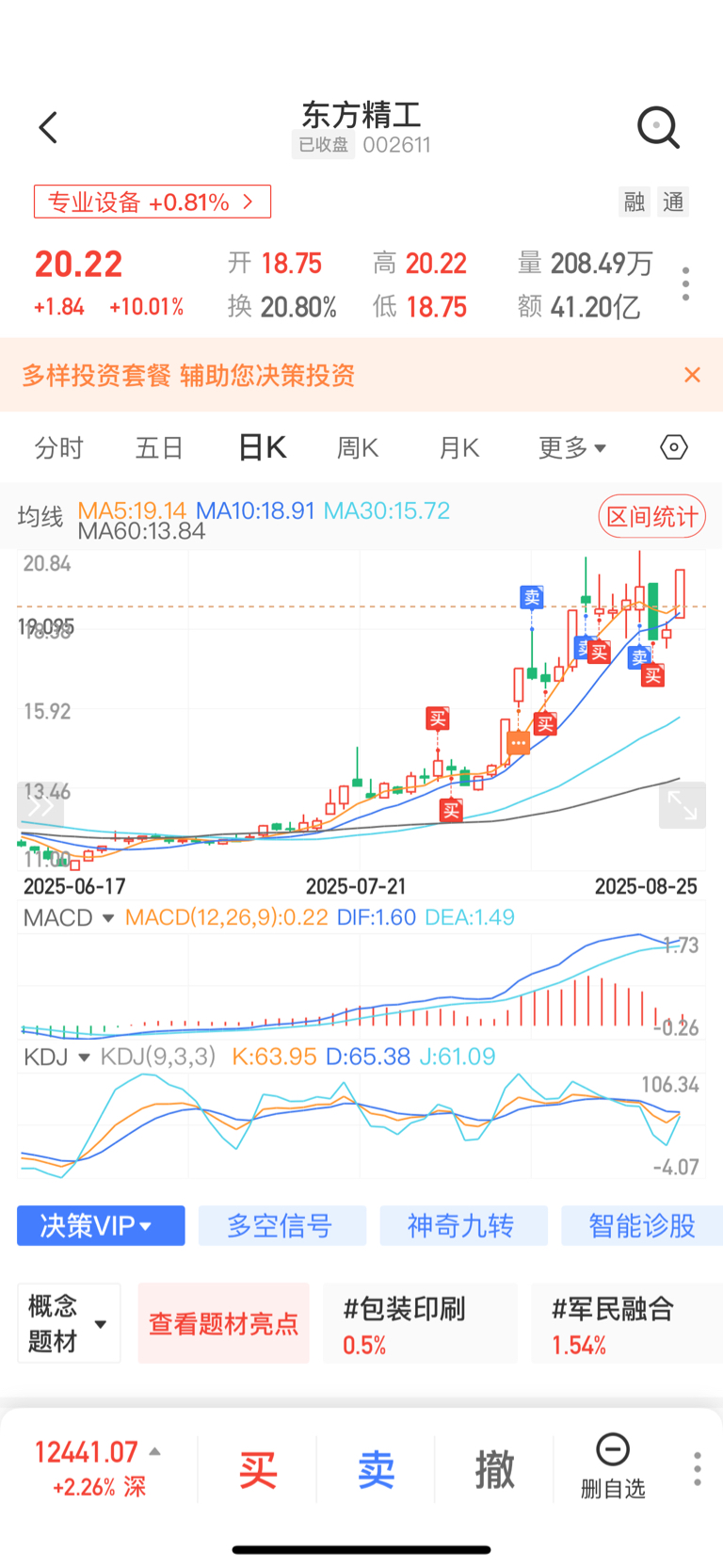Expand the 12441.07 index quote arrow

[x=155, y=1452]
